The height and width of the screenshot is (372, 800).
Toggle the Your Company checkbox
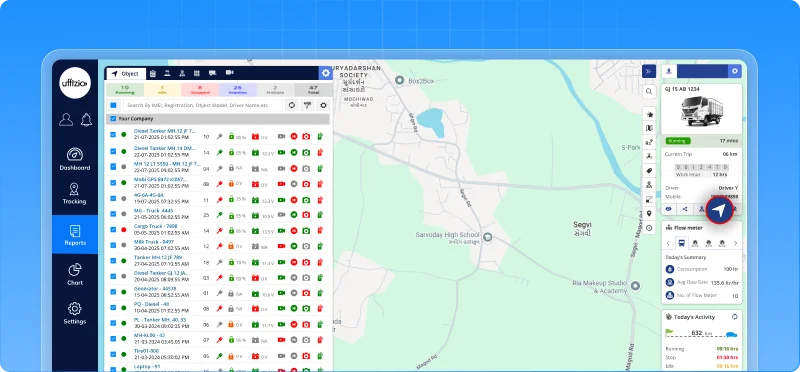tap(113, 118)
